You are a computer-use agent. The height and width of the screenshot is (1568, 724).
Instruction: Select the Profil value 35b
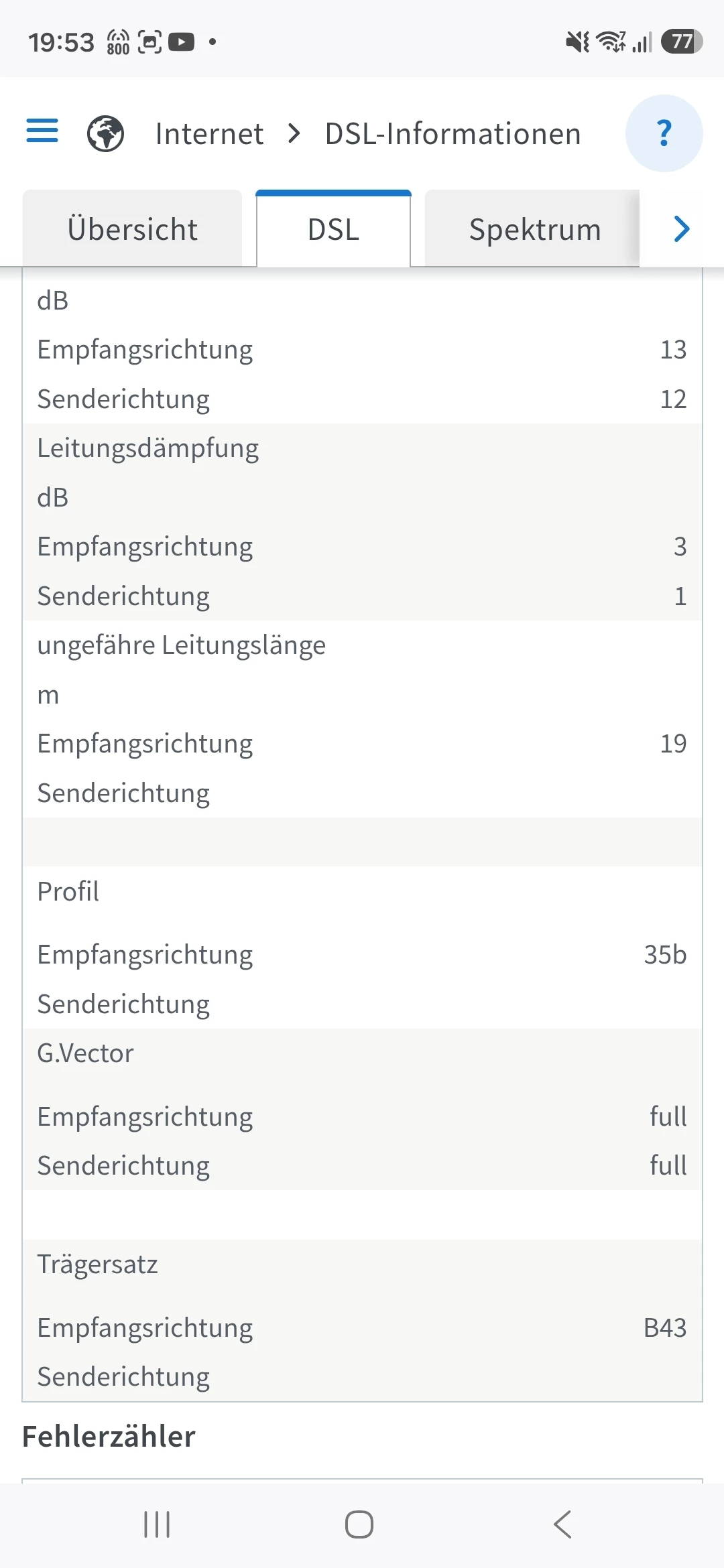coord(665,954)
